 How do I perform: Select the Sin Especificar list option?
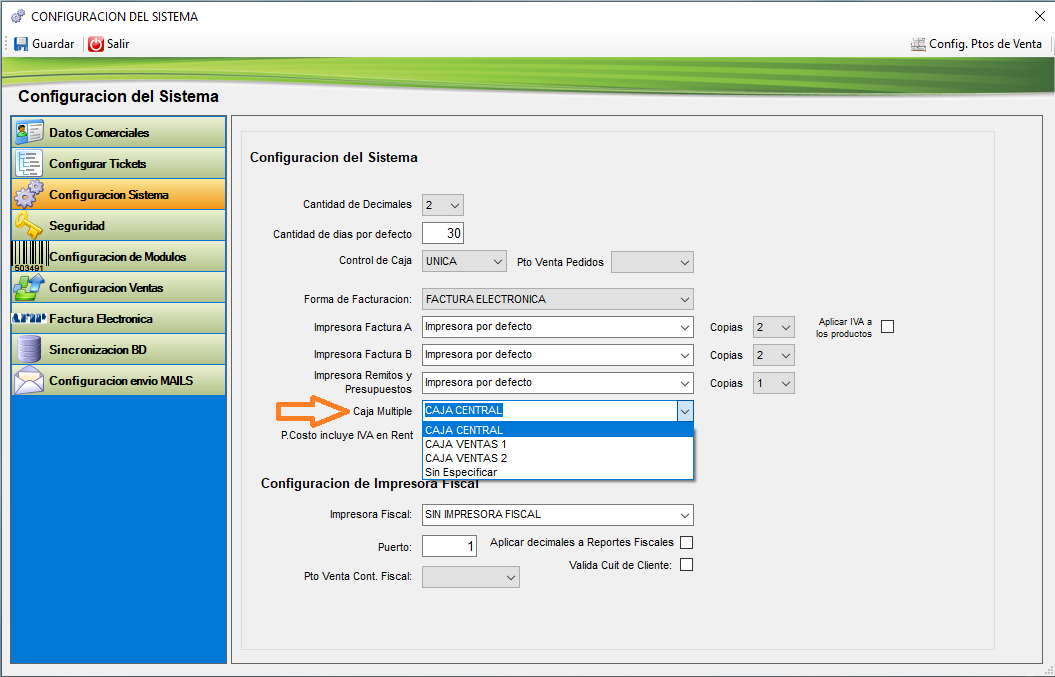(461, 472)
